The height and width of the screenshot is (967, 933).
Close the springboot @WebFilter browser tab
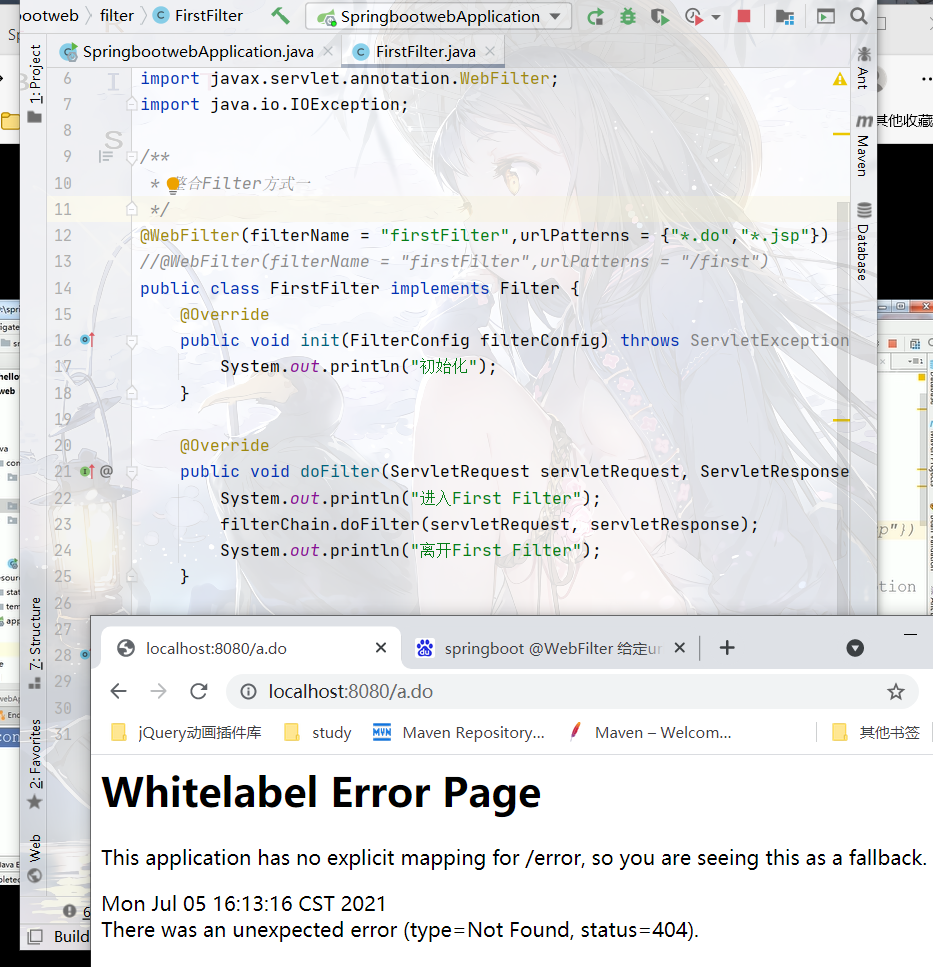680,648
